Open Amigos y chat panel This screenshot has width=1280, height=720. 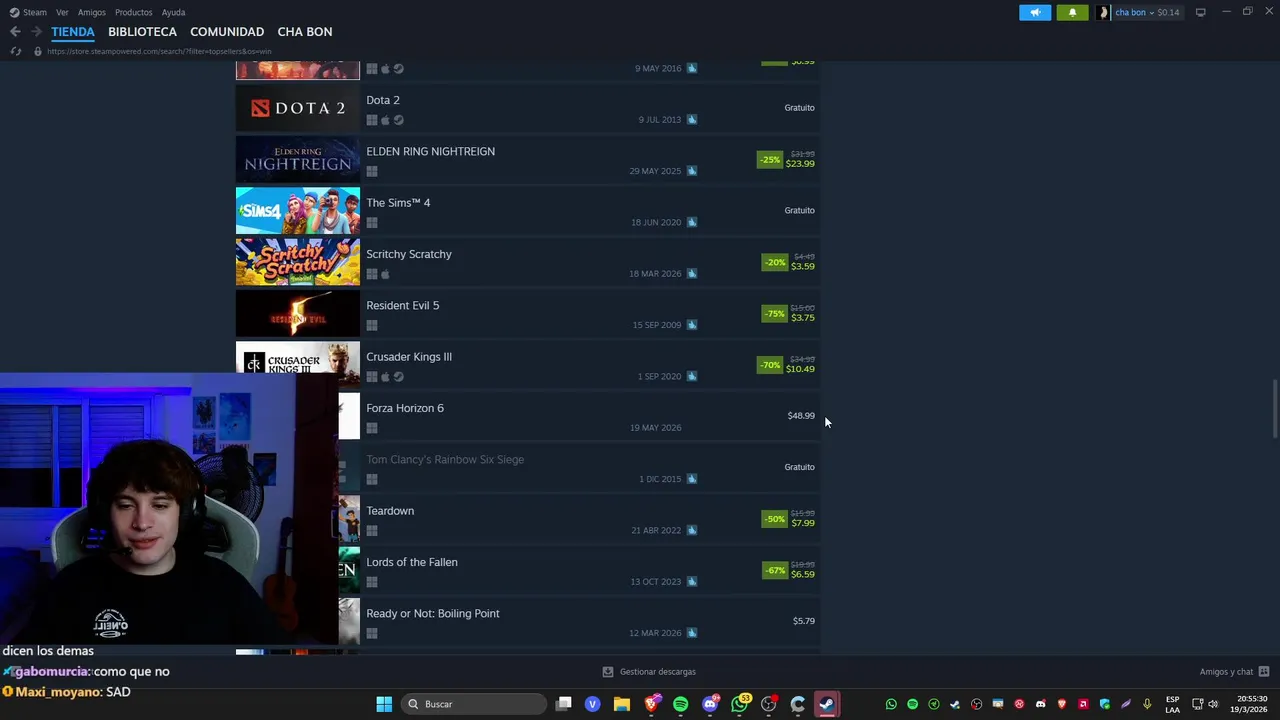pos(1226,672)
